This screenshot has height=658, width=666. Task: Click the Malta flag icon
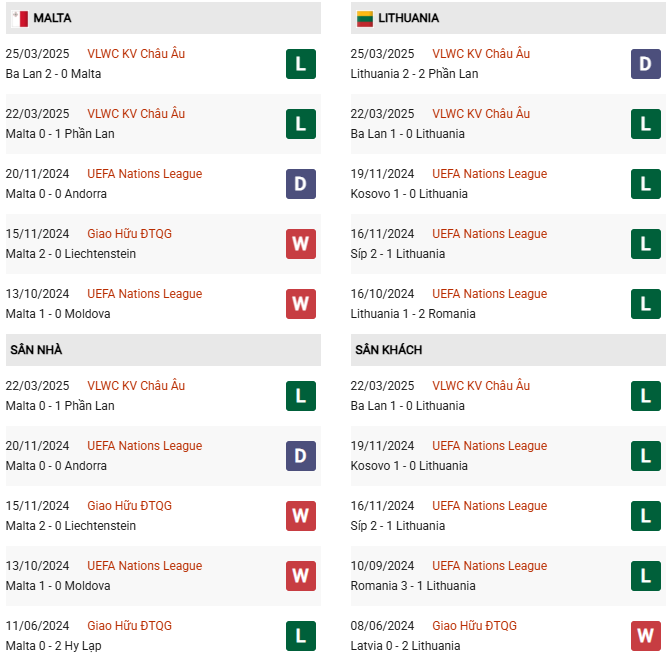click(x=19, y=18)
